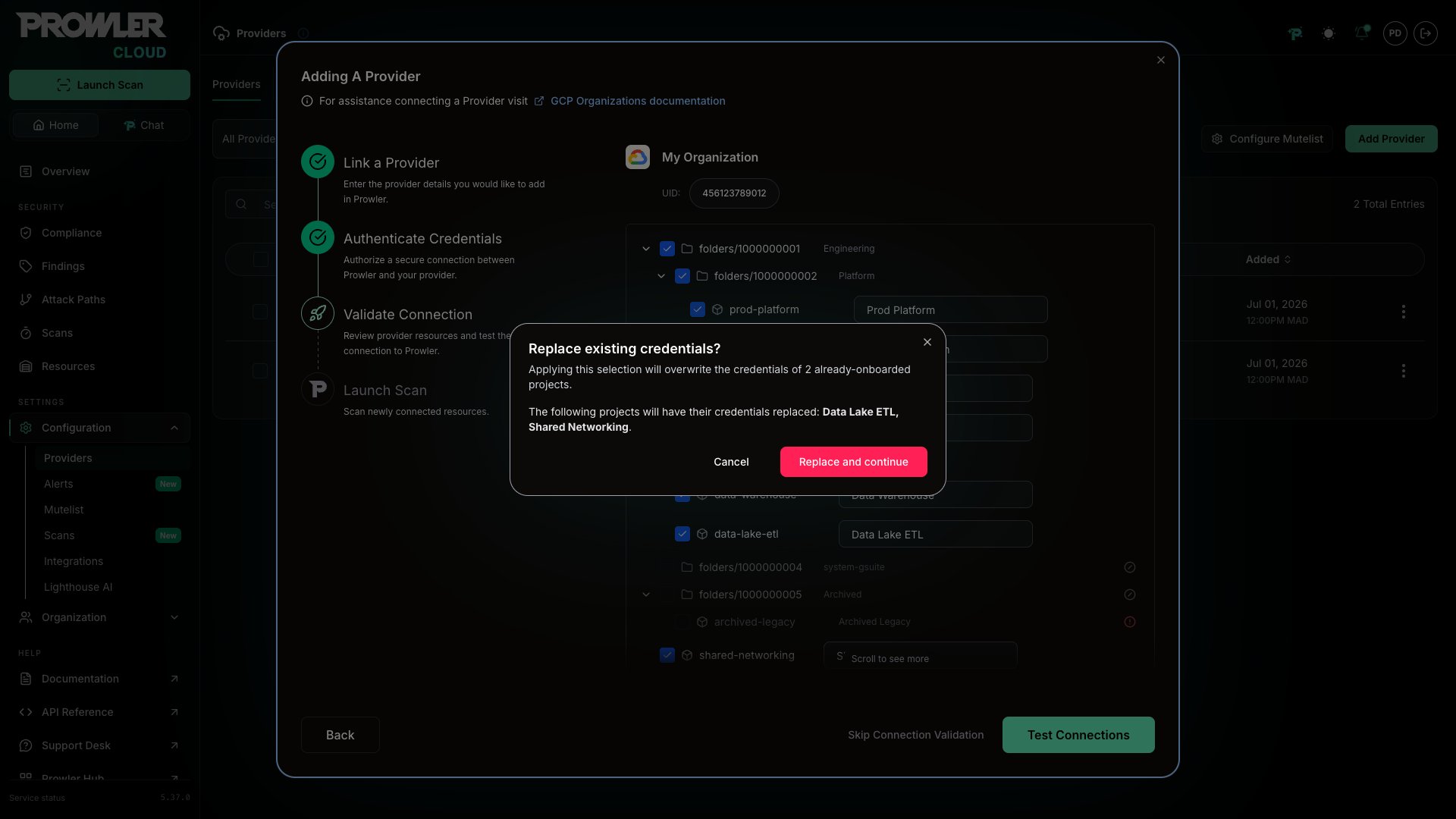Click the Google Cloud provider logo
1456x819 pixels.
638,157
